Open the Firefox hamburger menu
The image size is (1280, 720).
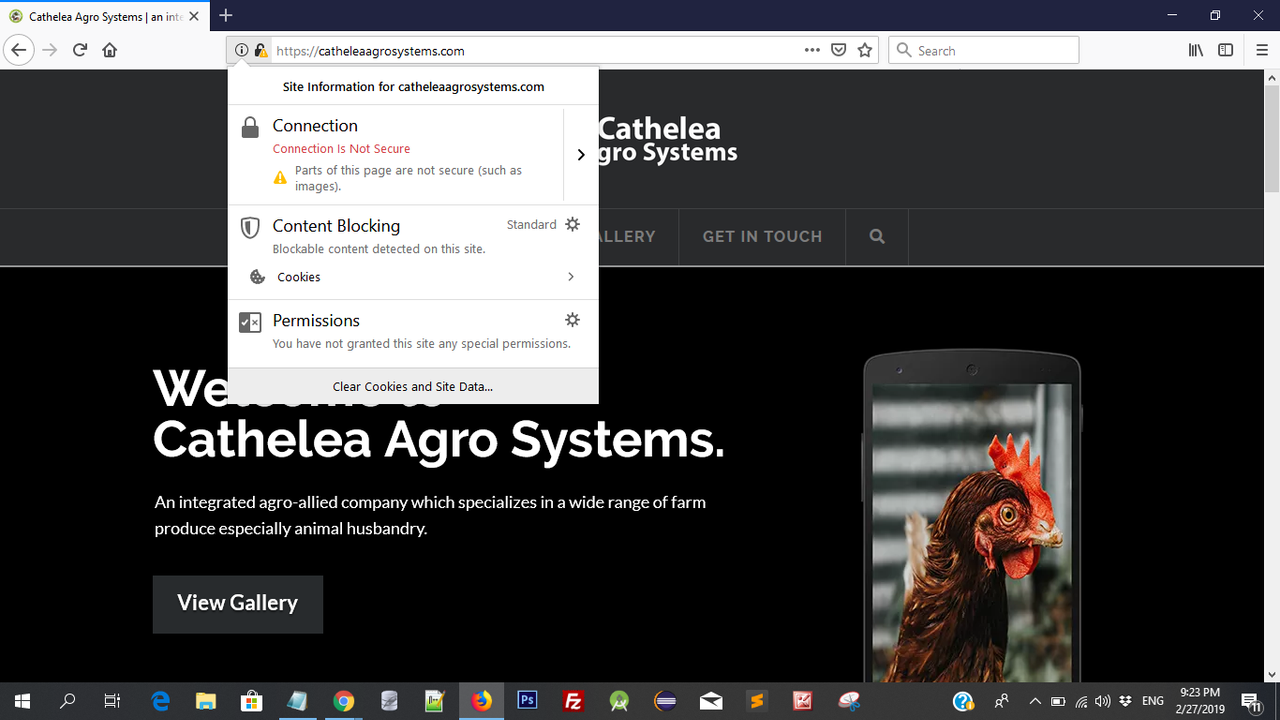(1262, 50)
